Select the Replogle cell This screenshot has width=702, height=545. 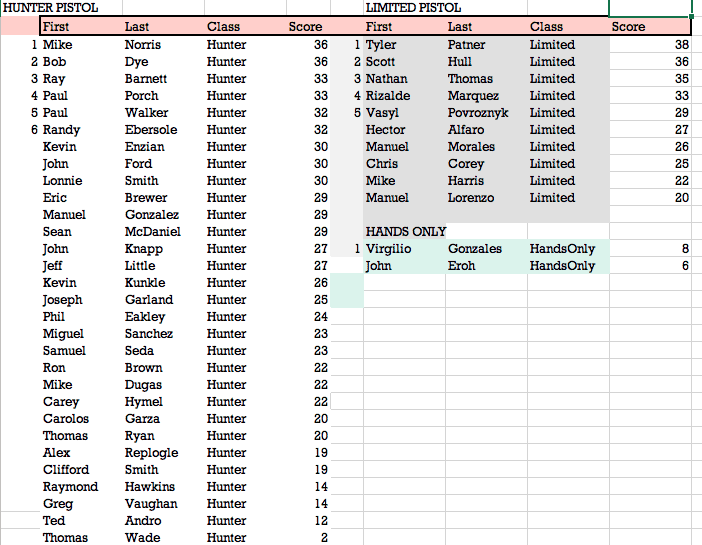(x=163, y=453)
